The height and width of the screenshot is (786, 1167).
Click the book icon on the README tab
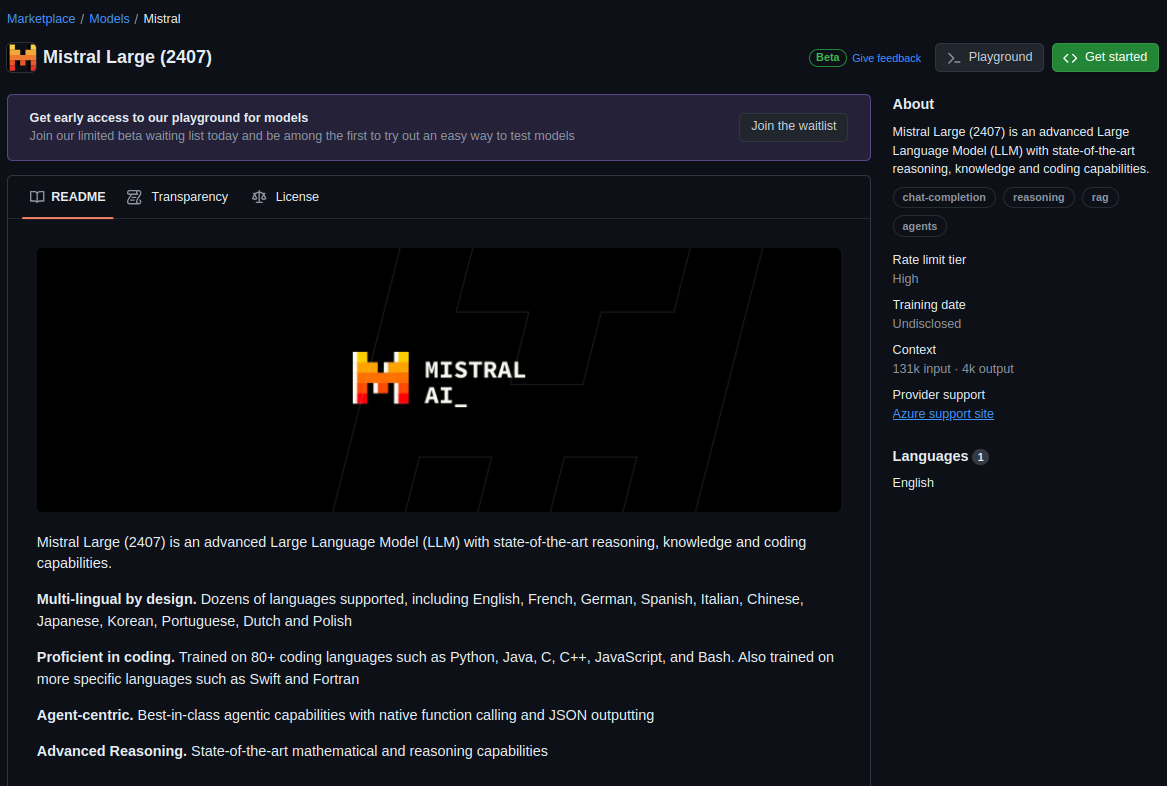point(37,197)
